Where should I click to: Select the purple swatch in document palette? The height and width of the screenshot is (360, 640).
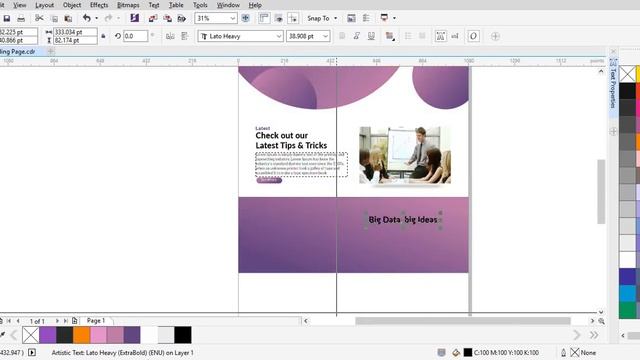48,335
